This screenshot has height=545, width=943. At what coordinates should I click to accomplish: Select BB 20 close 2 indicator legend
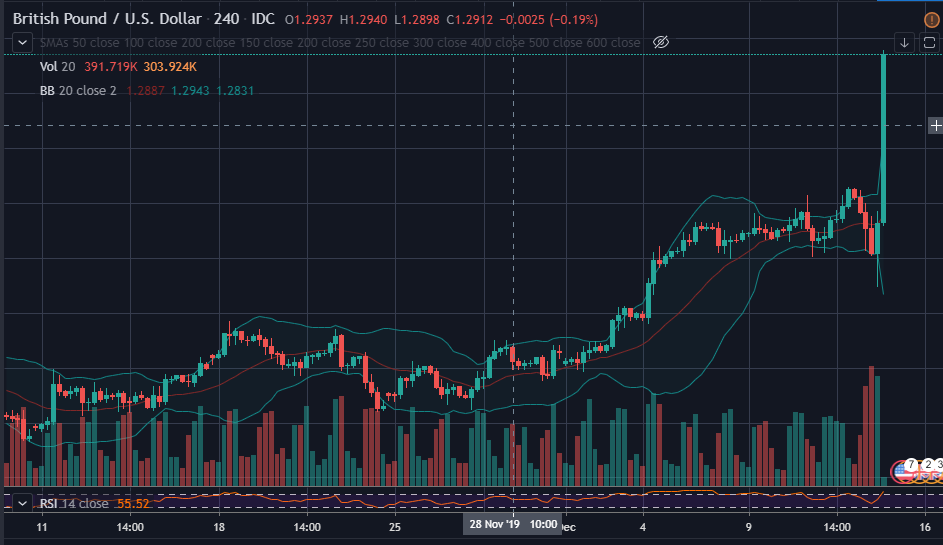pyautogui.click(x=78, y=91)
